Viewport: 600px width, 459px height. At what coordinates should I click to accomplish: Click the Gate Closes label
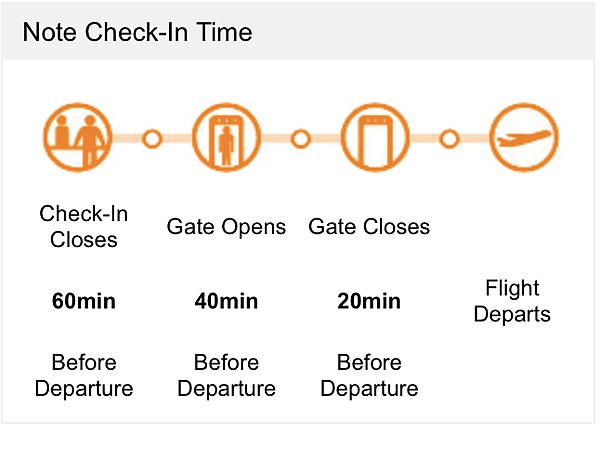click(369, 226)
